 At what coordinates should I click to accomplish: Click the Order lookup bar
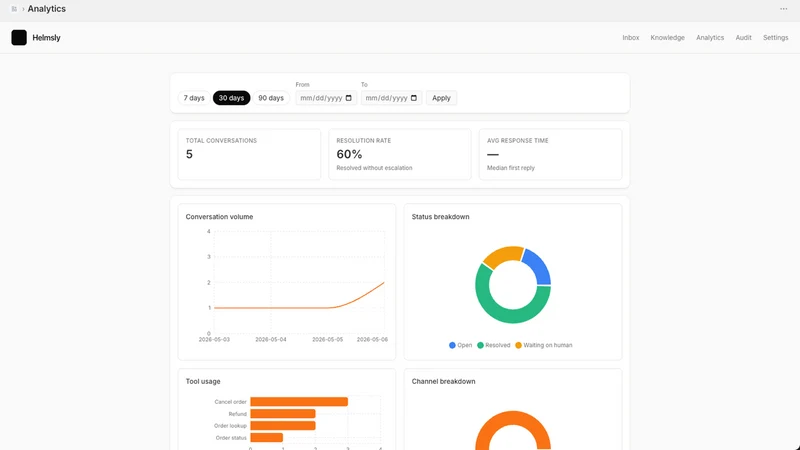coord(283,426)
